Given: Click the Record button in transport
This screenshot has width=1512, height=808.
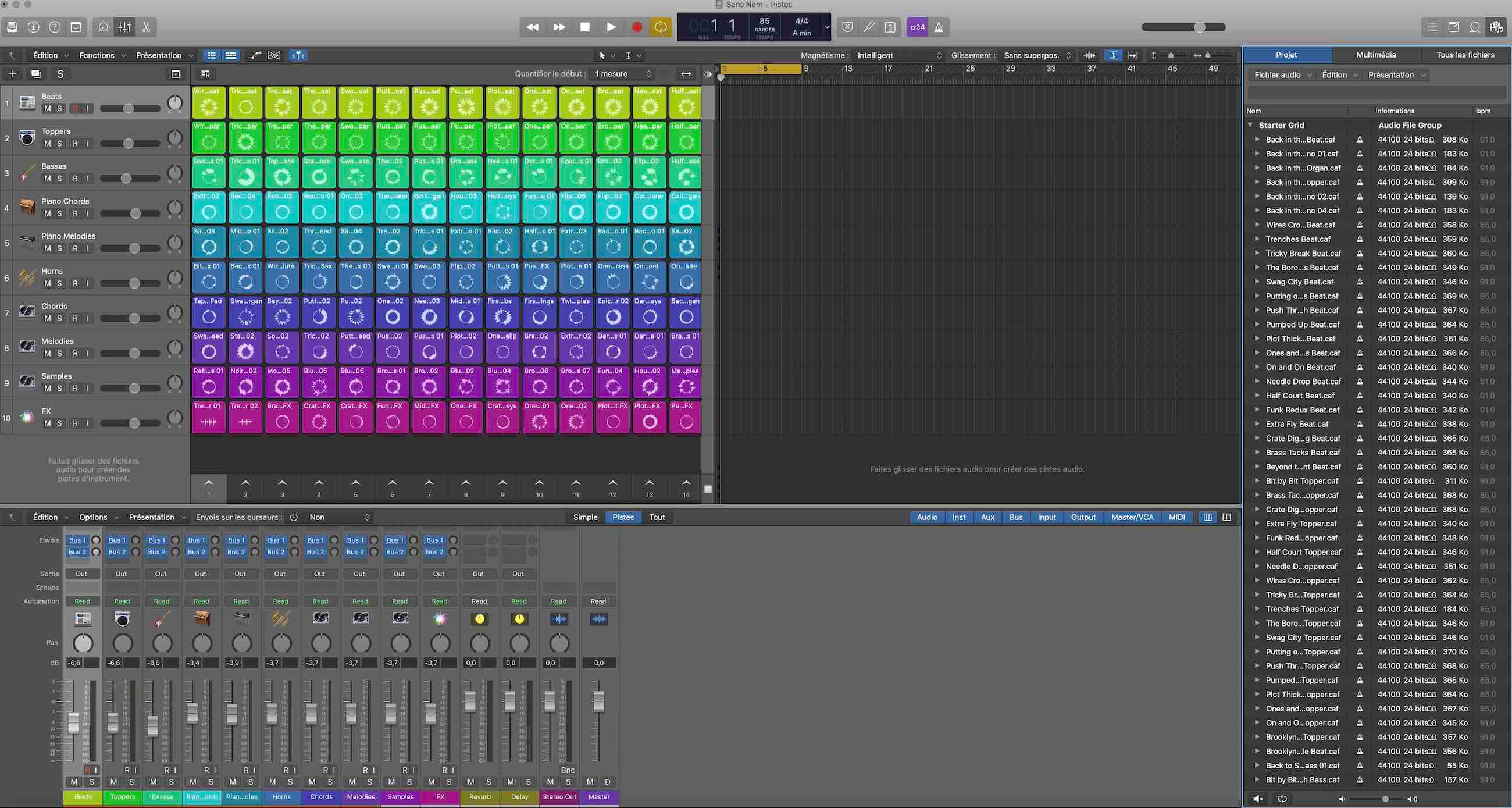Looking at the screenshot, I should [636, 27].
